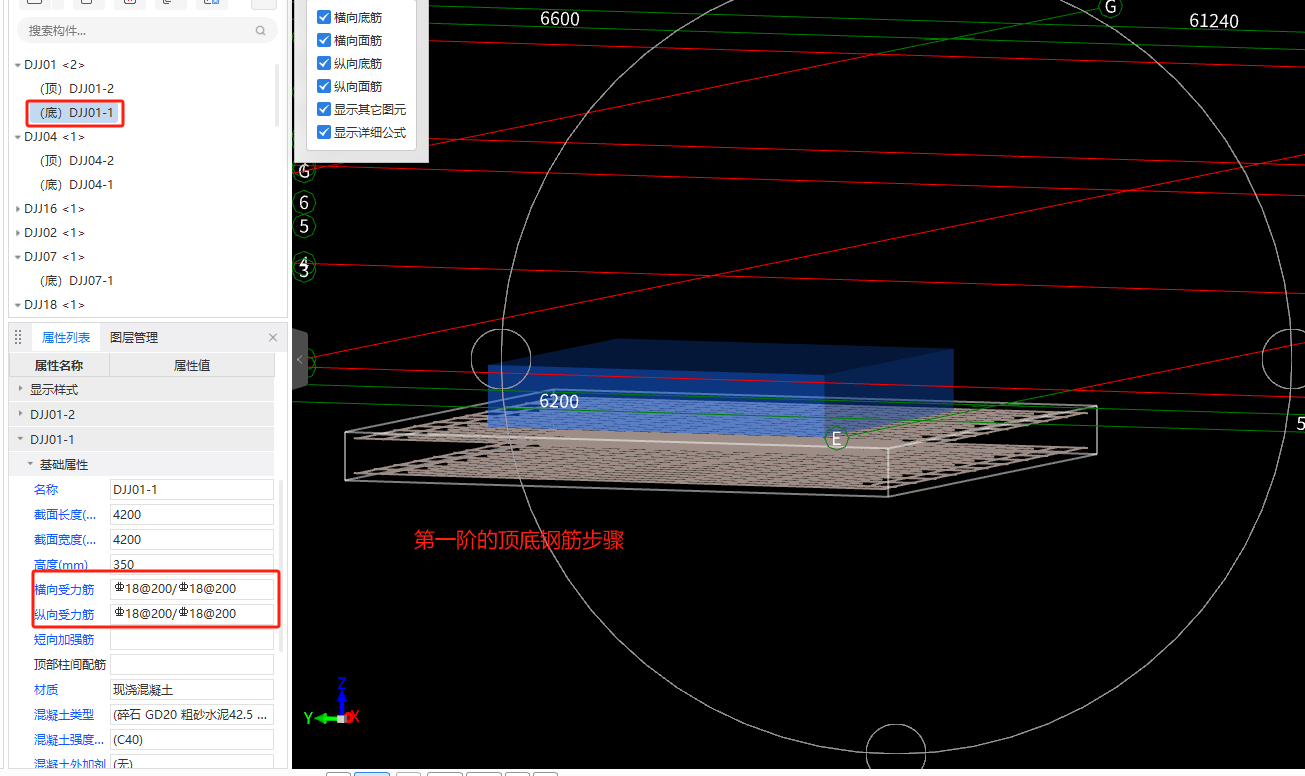Click axis bubble 6 on the viewport's left edge
Screen dimensions: 1305x776
pyautogui.click(x=304, y=203)
